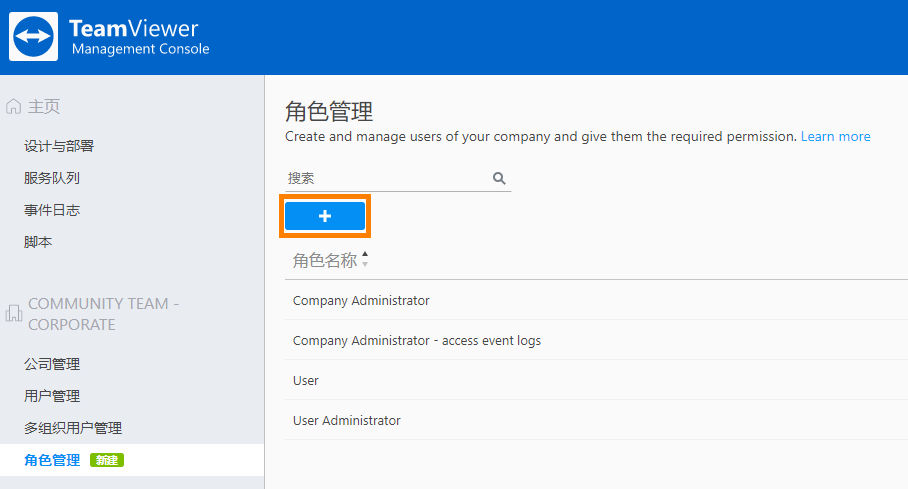This screenshot has height=489, width=908.
Task: Click the TeamViewer Management Console title
Action: coord(140,37)
